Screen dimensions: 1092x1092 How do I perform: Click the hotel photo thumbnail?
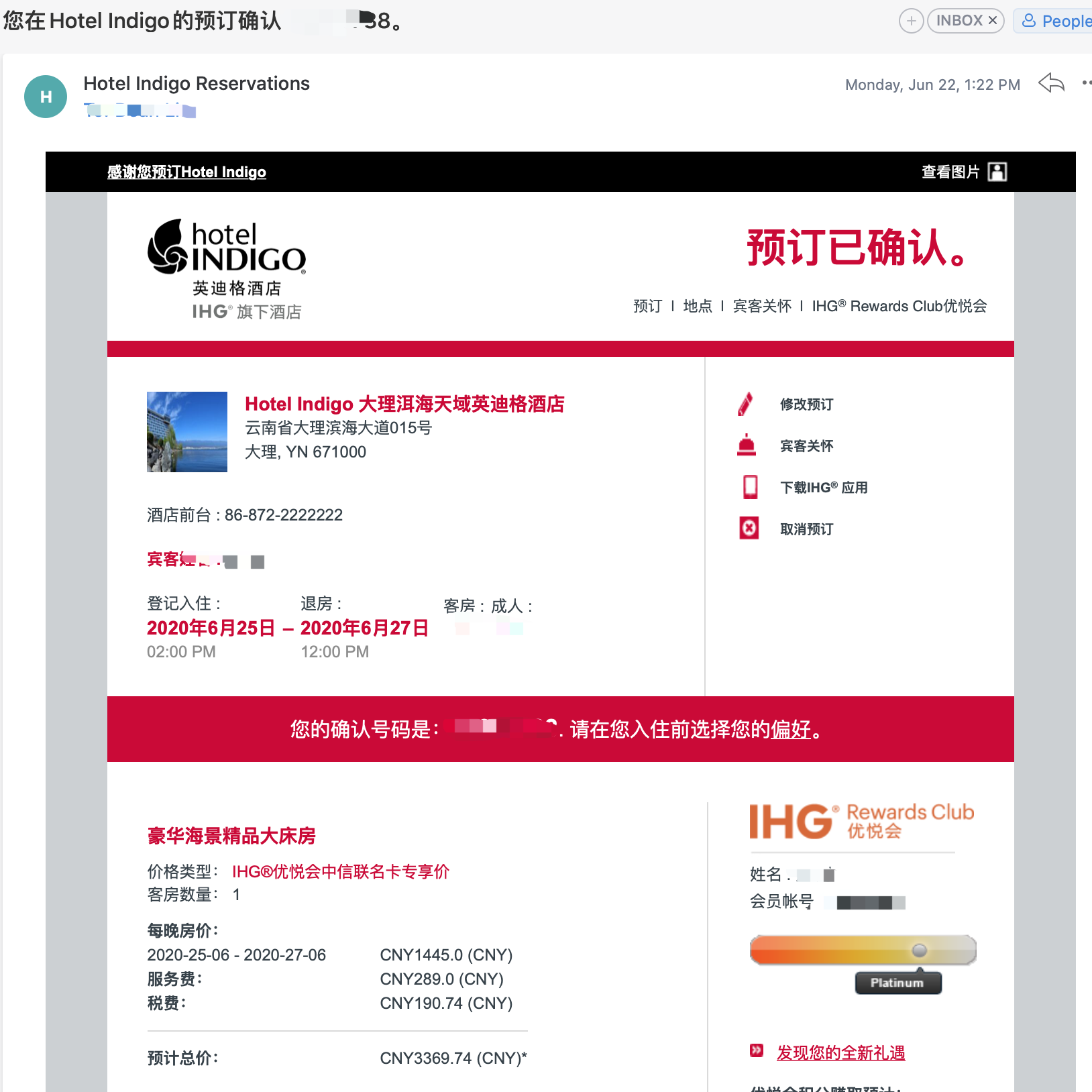click(187, 432)
